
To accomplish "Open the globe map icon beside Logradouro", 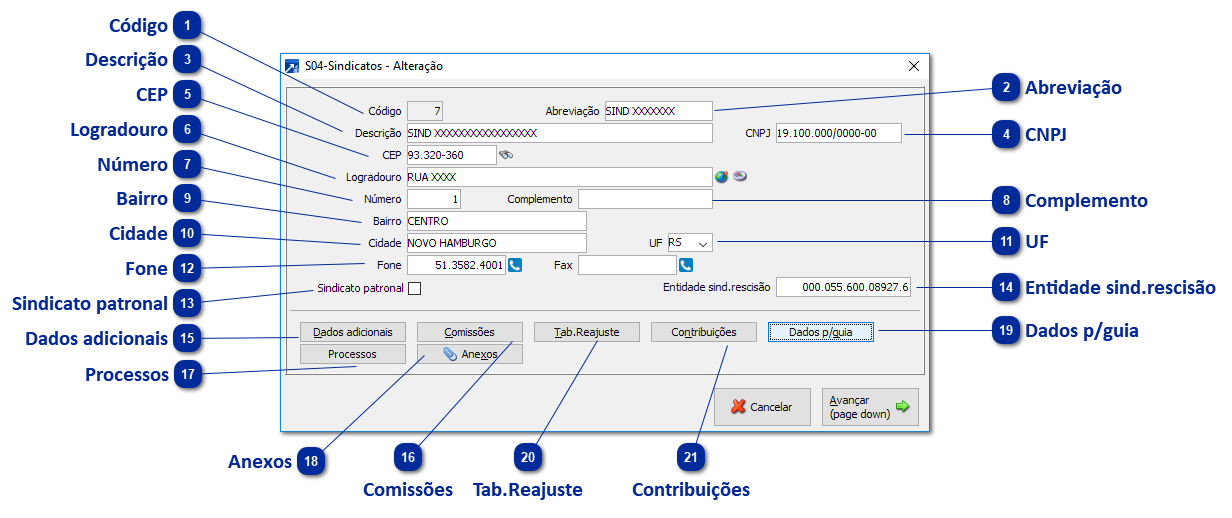I will click(x=722, y=177).
